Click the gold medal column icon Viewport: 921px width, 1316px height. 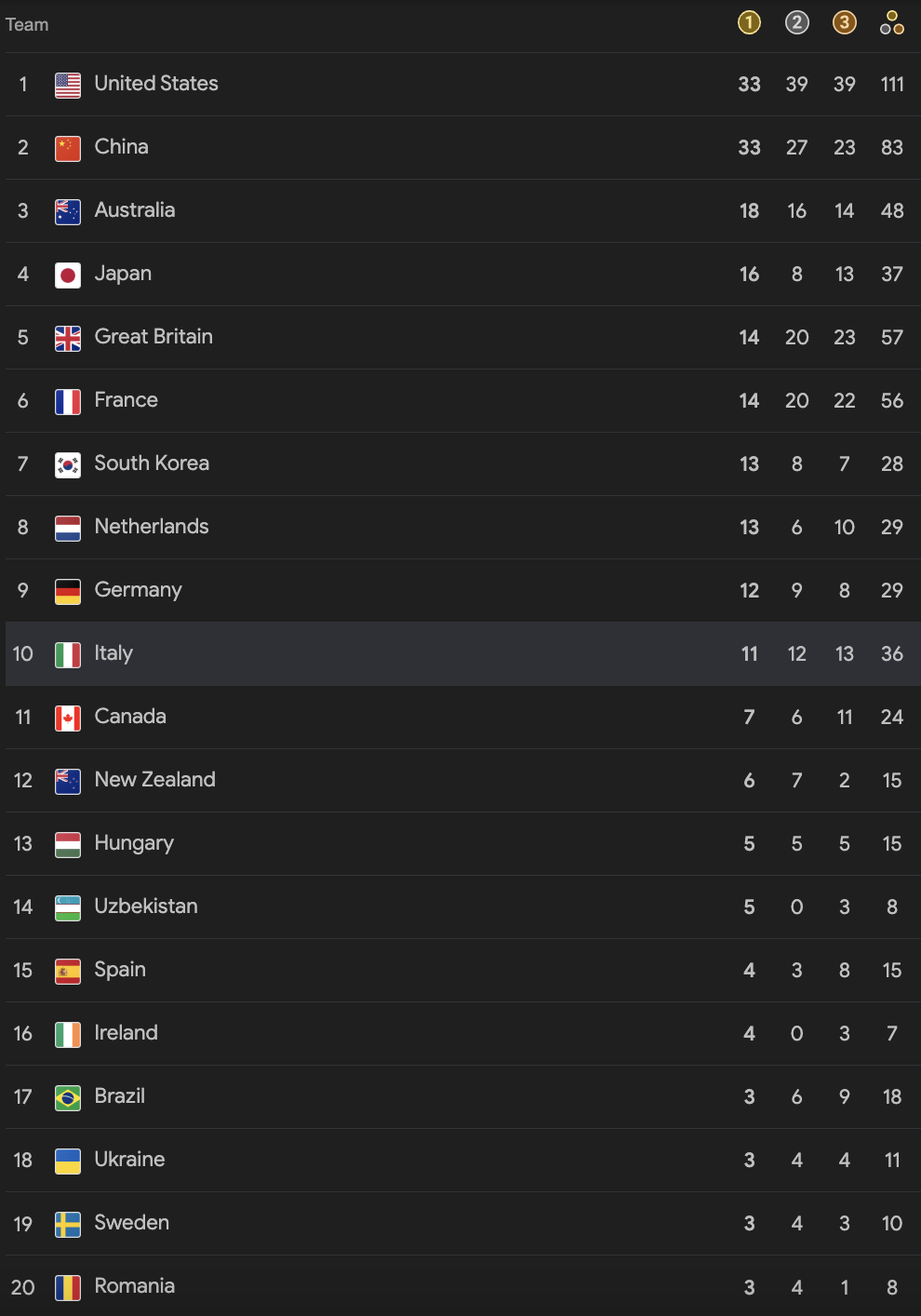(x=749, y=22)
